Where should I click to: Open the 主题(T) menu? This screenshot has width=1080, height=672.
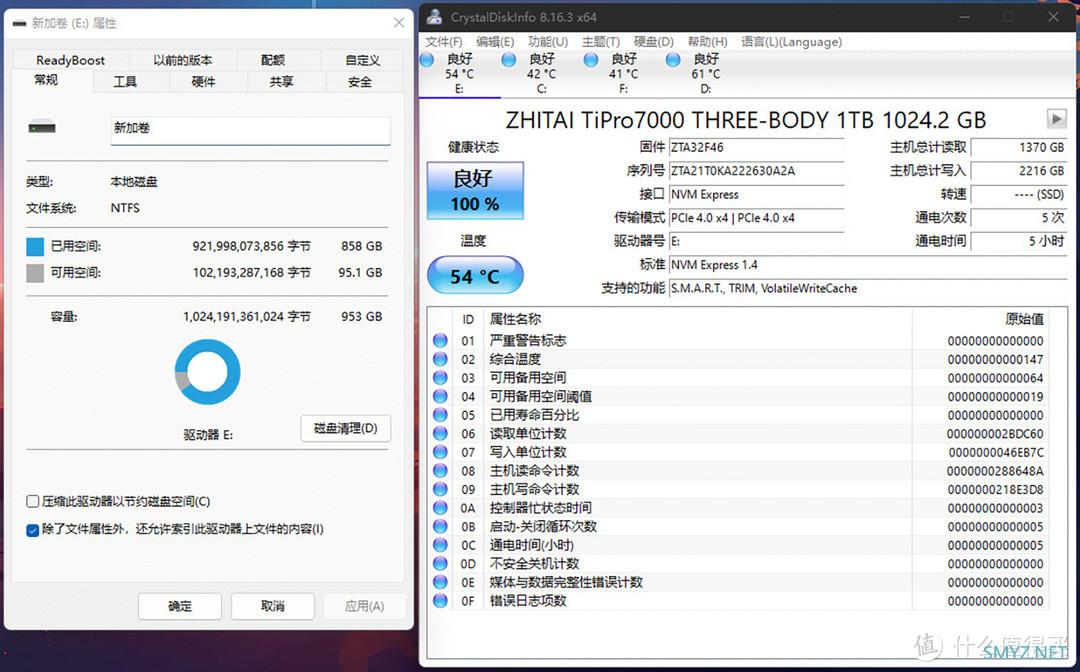click(600, 41)
